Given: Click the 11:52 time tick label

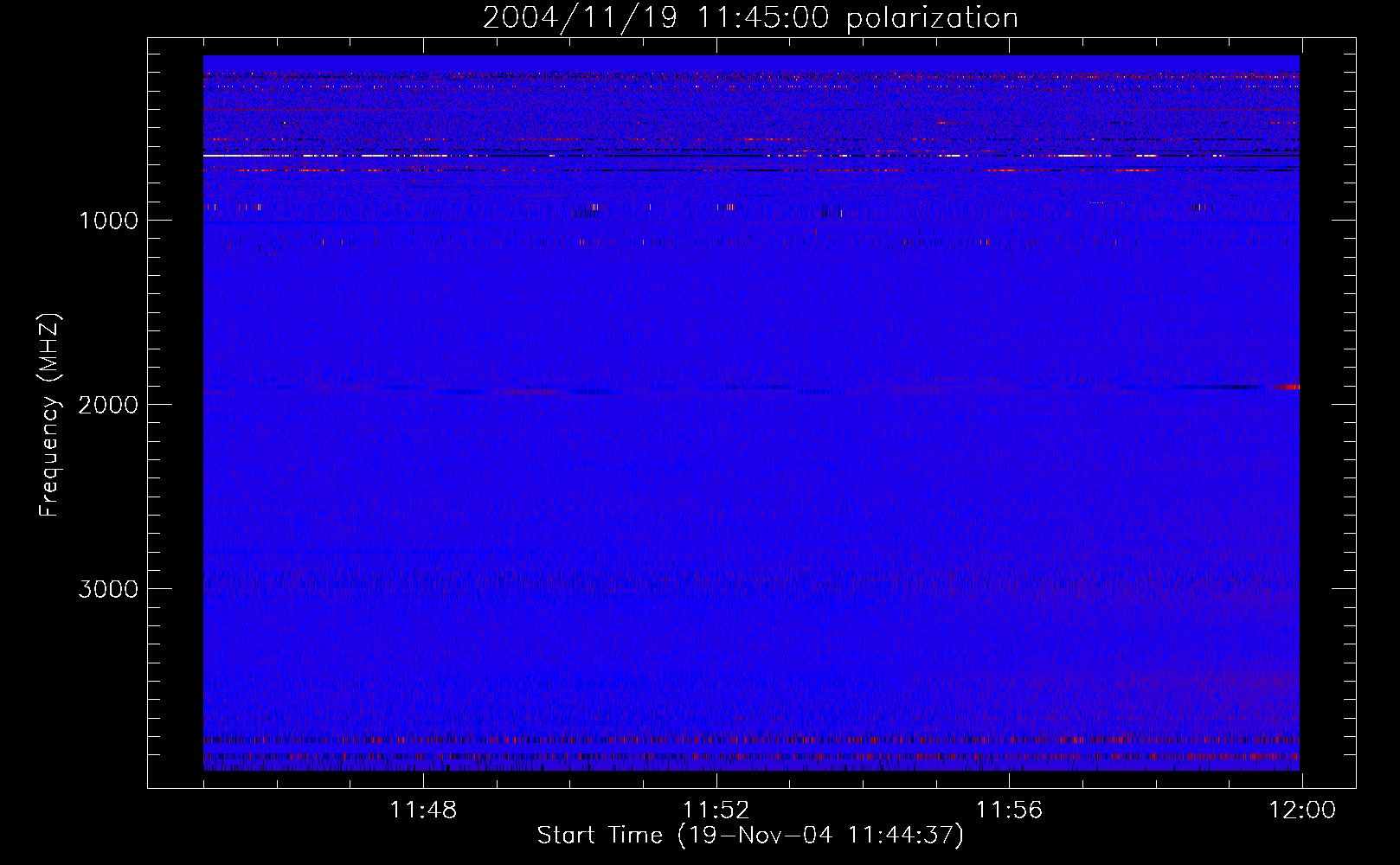Looking at the screenshot, I should (716, 811).
